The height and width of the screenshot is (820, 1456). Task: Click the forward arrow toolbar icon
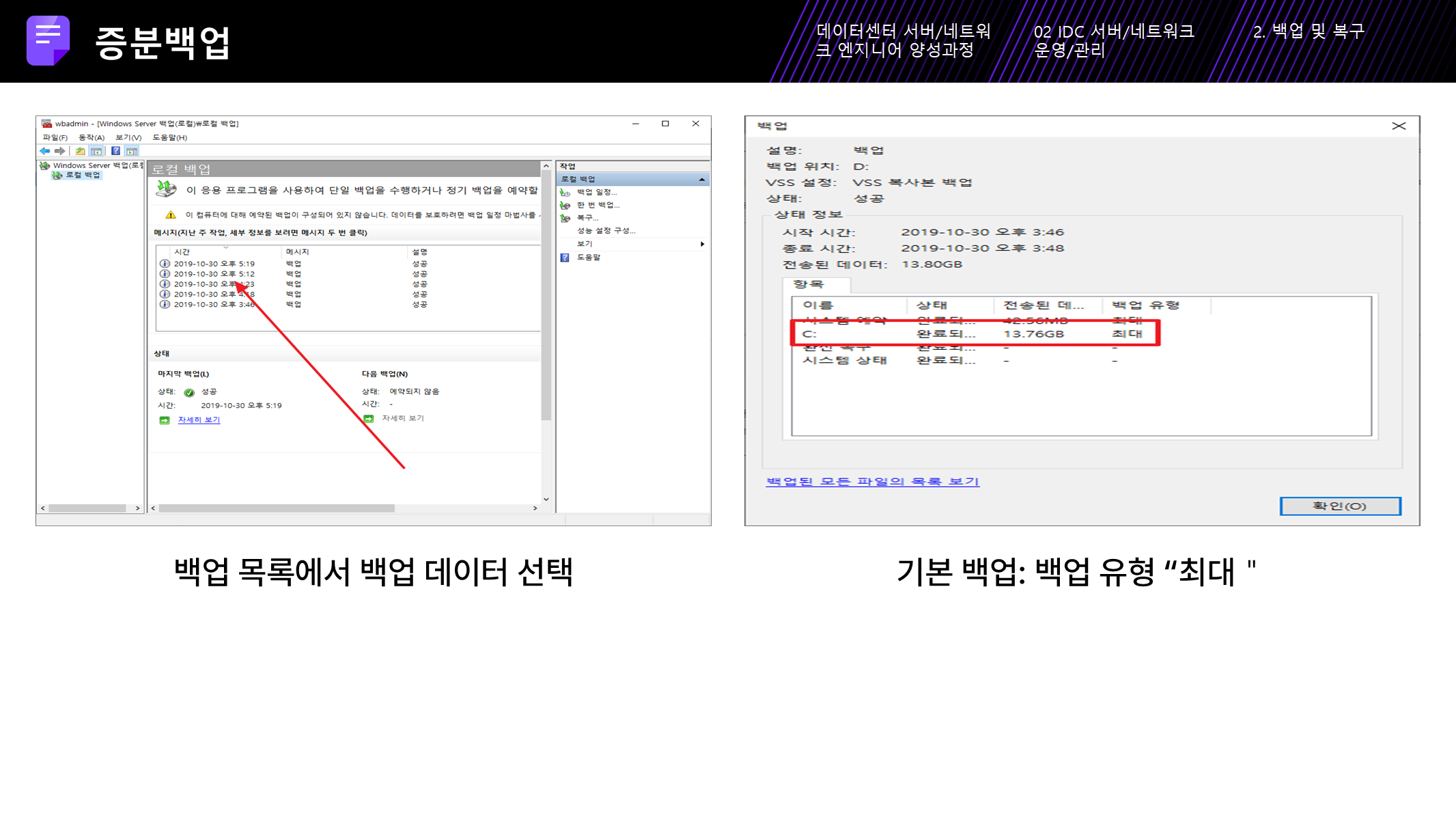[60, 151]
